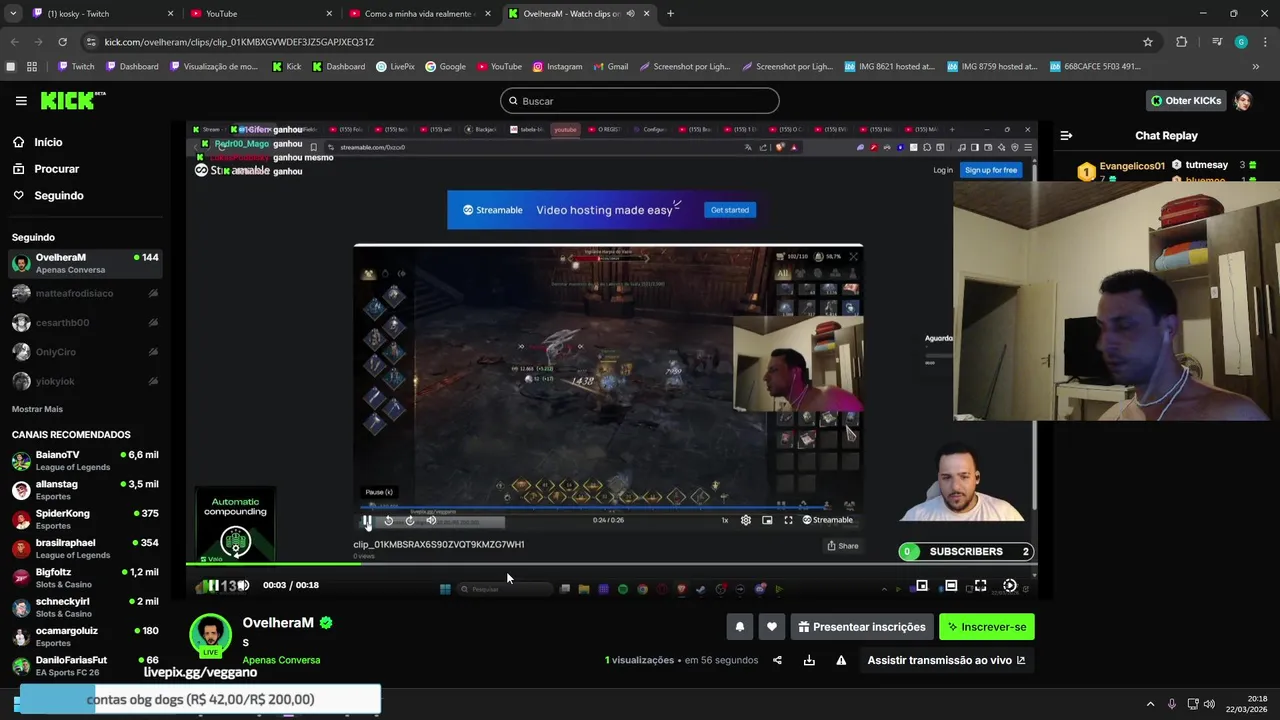Reload the current page

(x=62, y=42)
